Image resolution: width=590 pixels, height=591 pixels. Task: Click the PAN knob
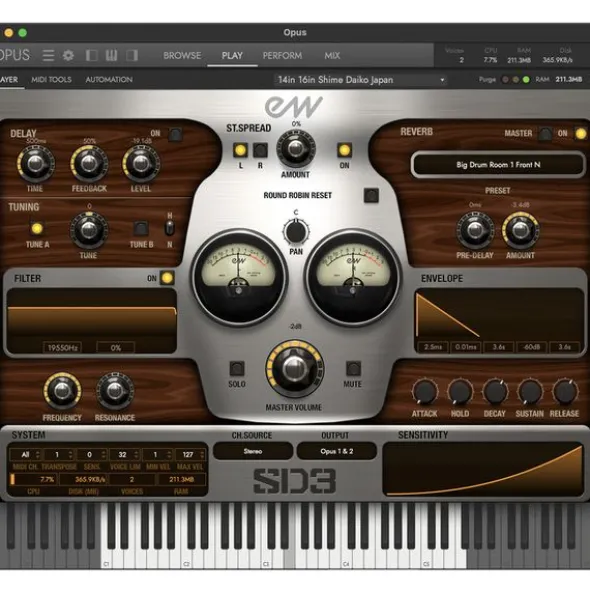pyautogui.click(x=296, y=231)
